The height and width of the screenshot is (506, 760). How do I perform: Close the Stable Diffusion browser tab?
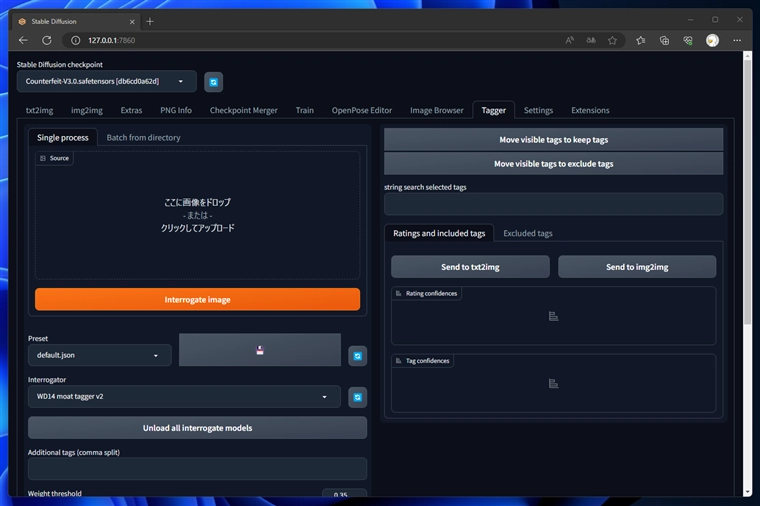[132, 22]
